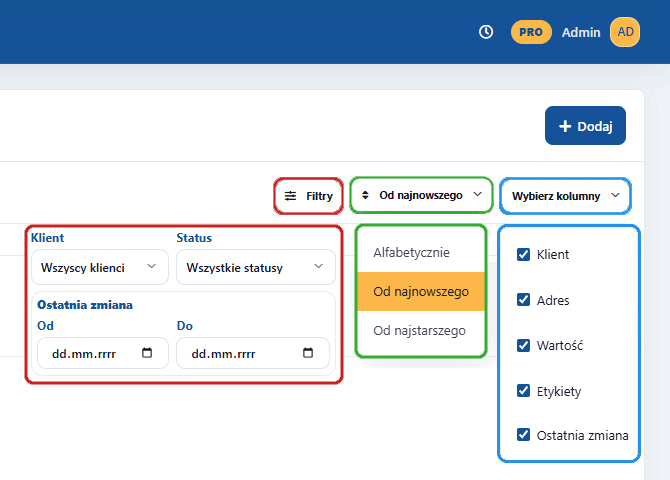Open the Filtry filter panel

coord(308,196)
